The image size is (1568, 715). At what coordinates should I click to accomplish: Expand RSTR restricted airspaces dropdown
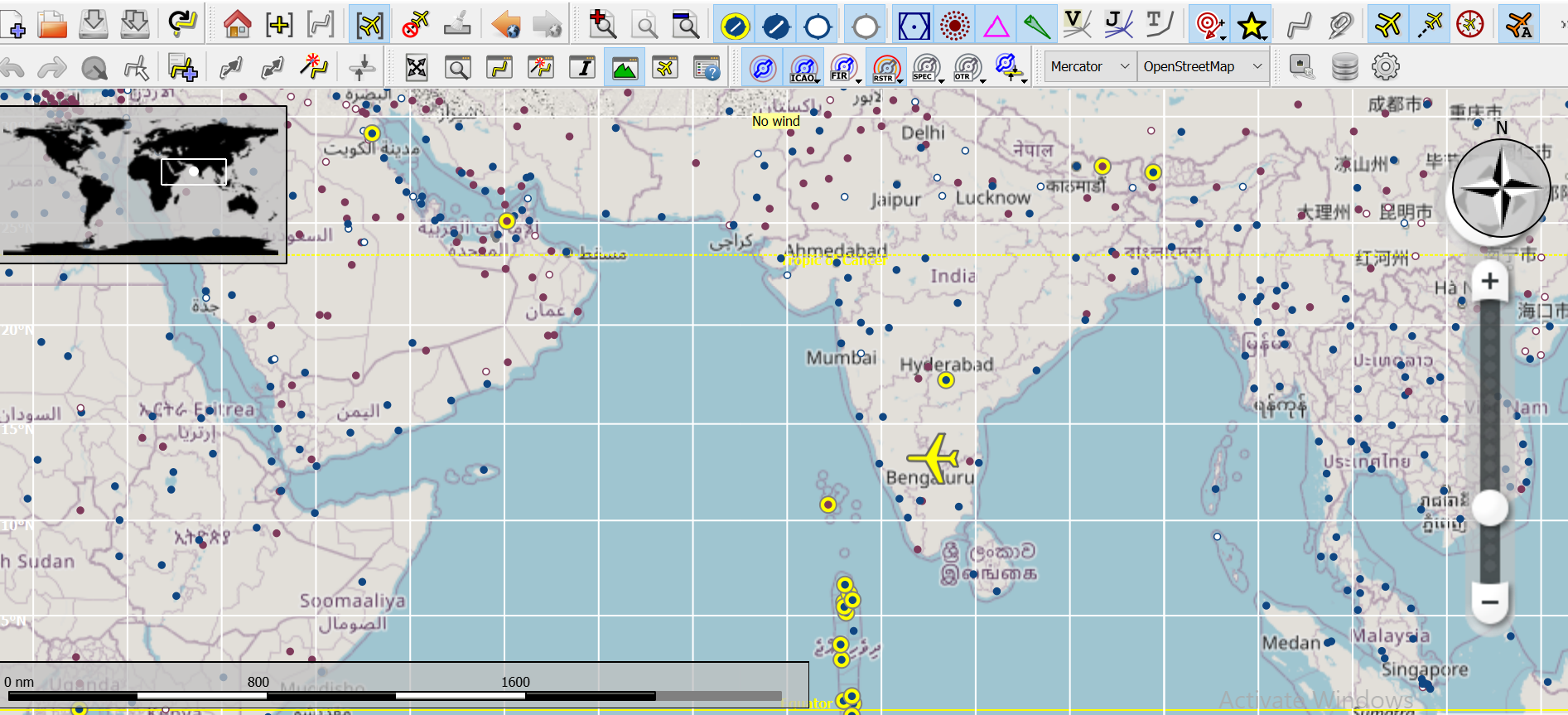click(900, 80)
